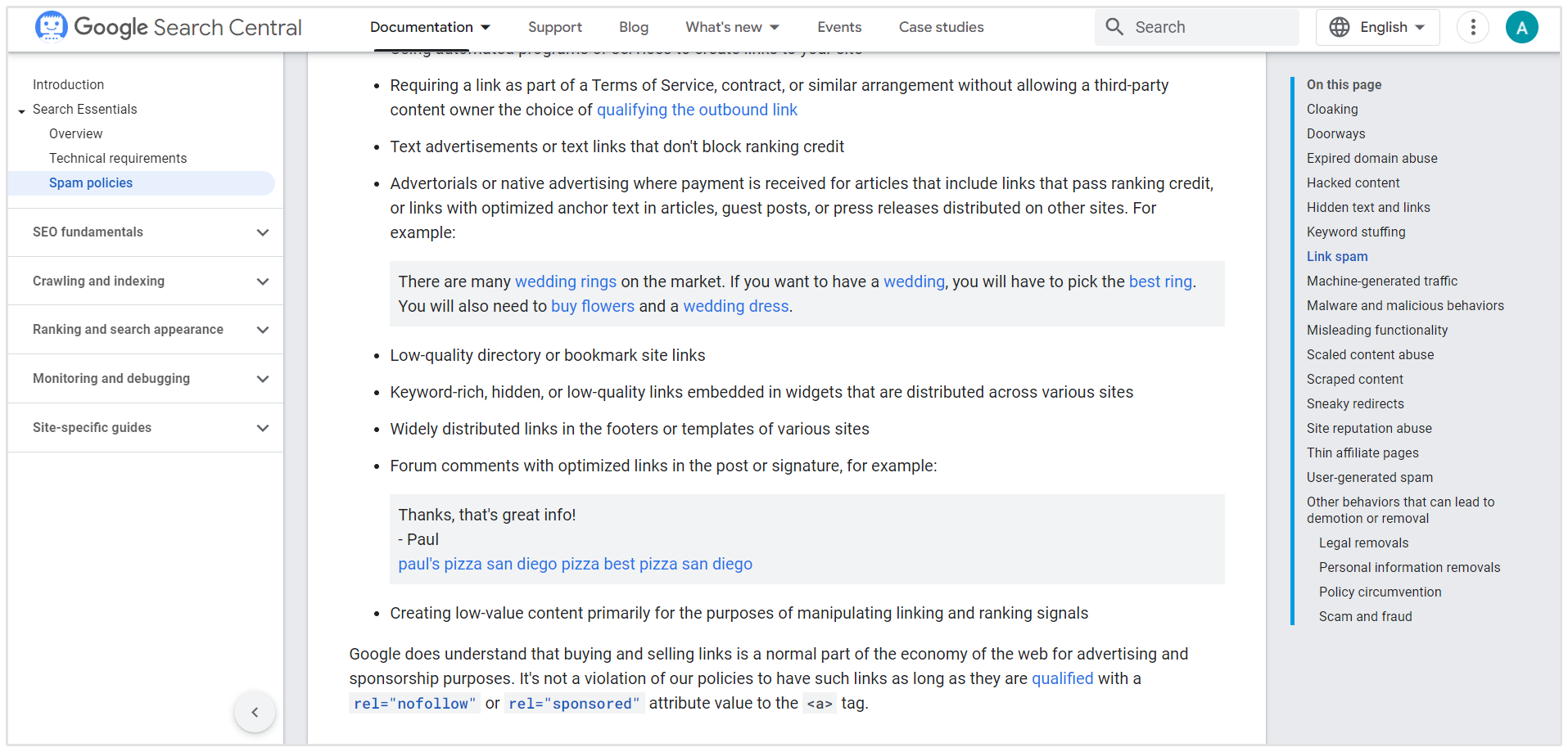Image resolution: width=1568 pixels, height=752 pixels.
Task: Click the globe language icon
Action: coord(1340,27)
